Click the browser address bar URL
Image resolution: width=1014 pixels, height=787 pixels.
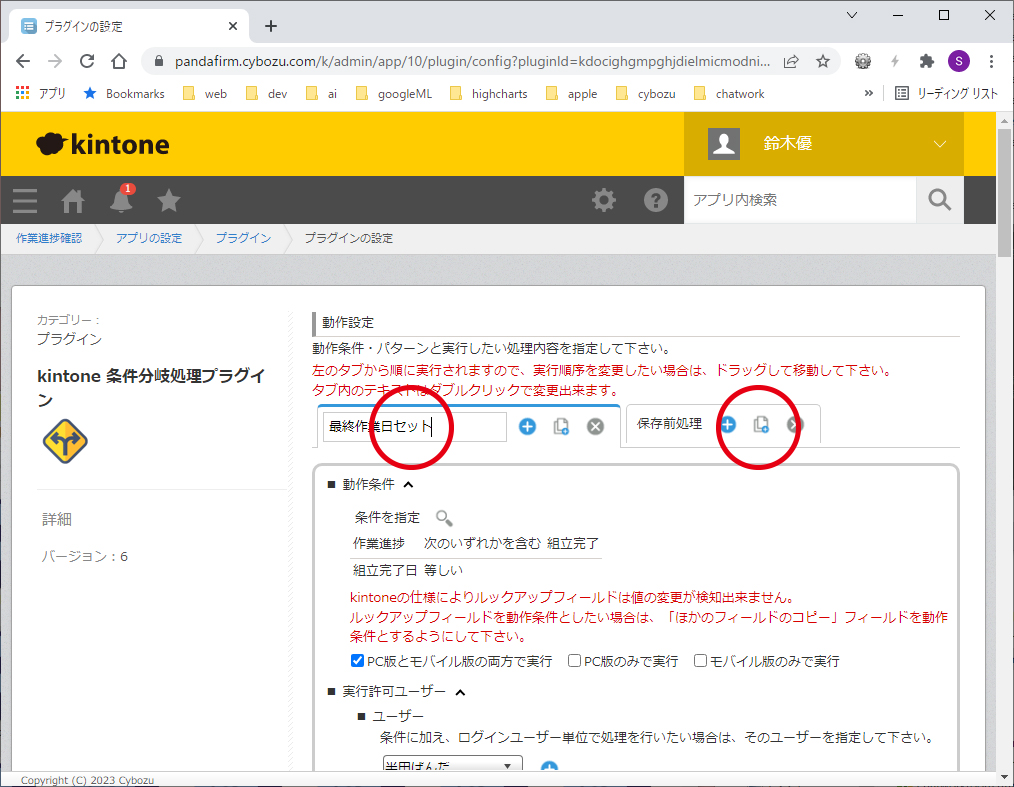pyautogui.click(x=472, y=61)
